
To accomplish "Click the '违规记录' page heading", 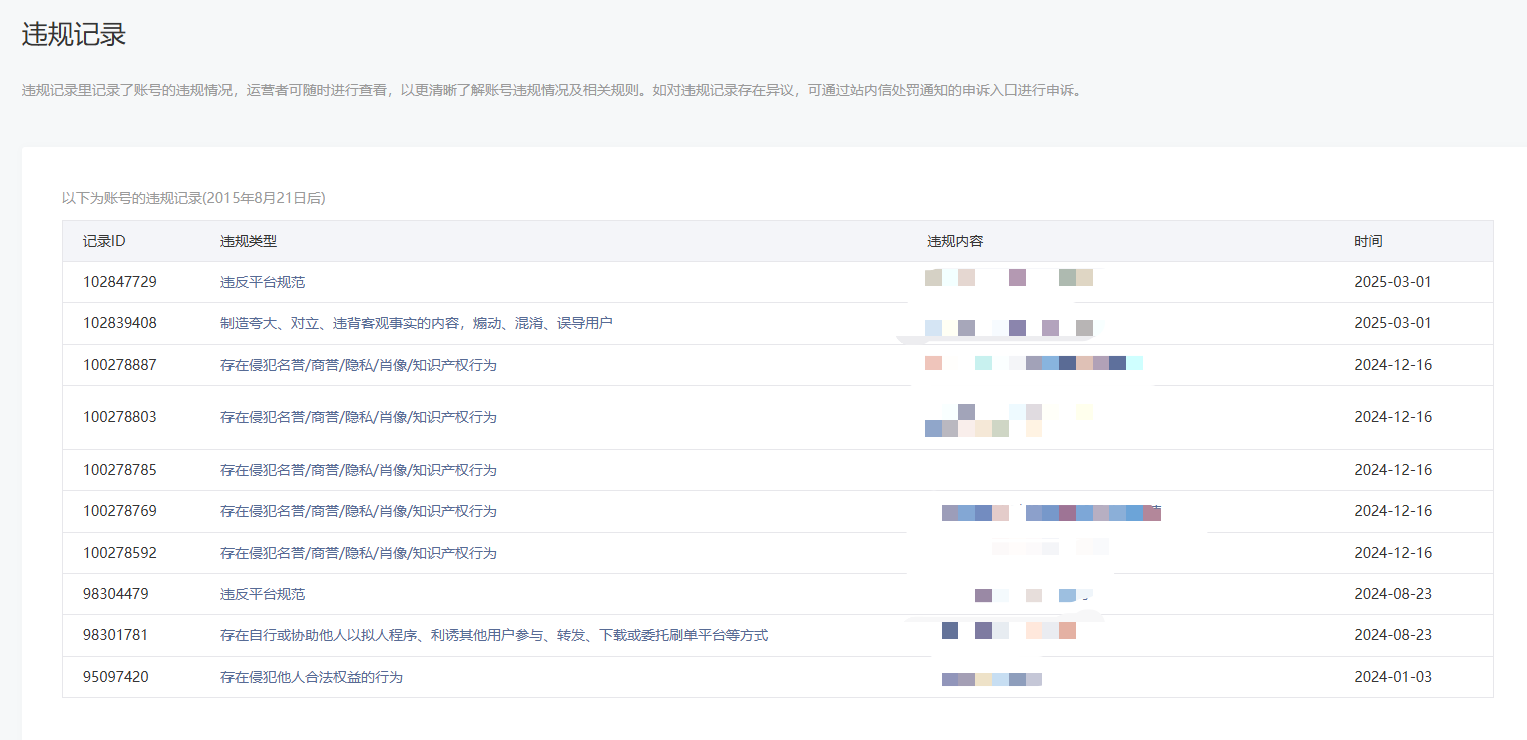I will point(74,34).
